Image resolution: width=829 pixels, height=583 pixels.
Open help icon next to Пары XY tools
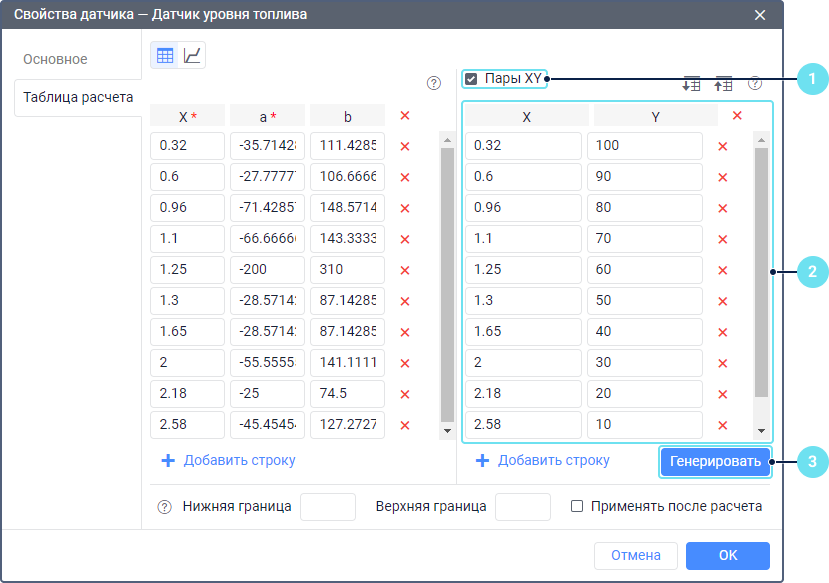click(x=755, y=84)
